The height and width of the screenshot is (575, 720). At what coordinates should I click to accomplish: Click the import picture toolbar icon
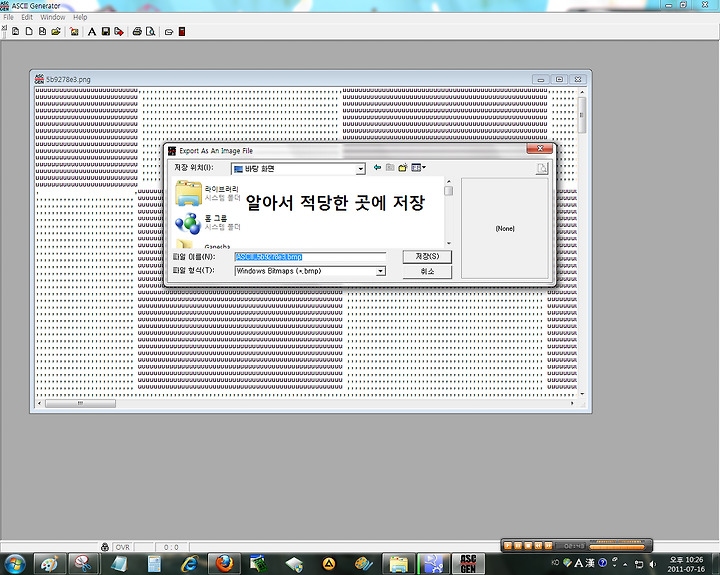tap(74, 31)
